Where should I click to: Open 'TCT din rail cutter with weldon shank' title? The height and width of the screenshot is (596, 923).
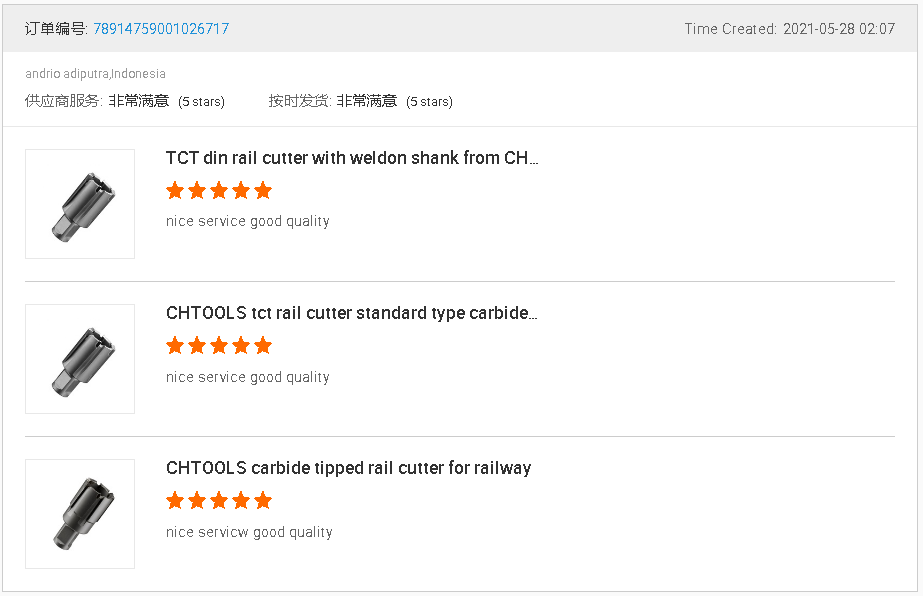[x=352, y=158]
